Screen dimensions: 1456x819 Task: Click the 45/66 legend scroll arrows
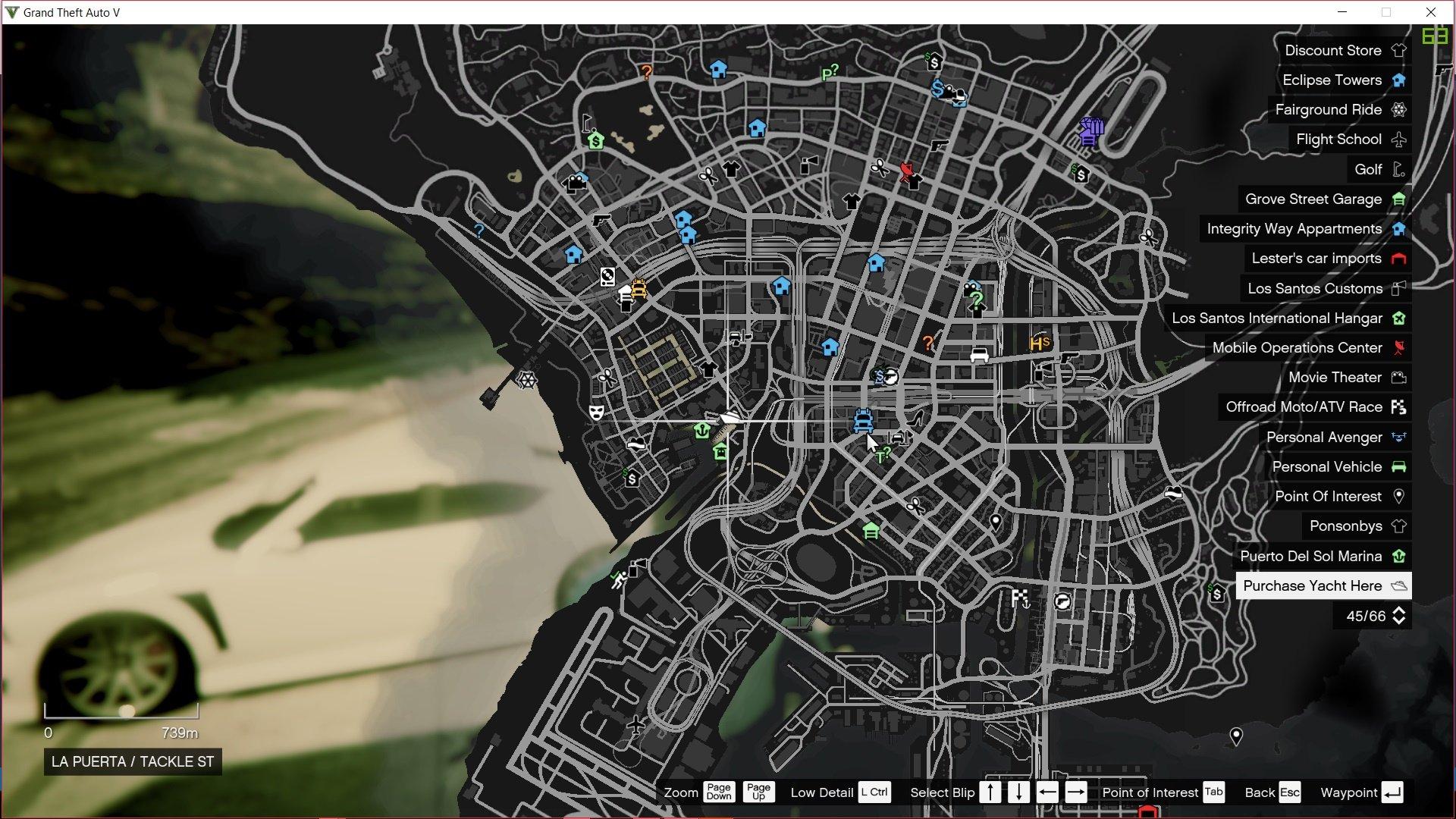[1399, 617]
